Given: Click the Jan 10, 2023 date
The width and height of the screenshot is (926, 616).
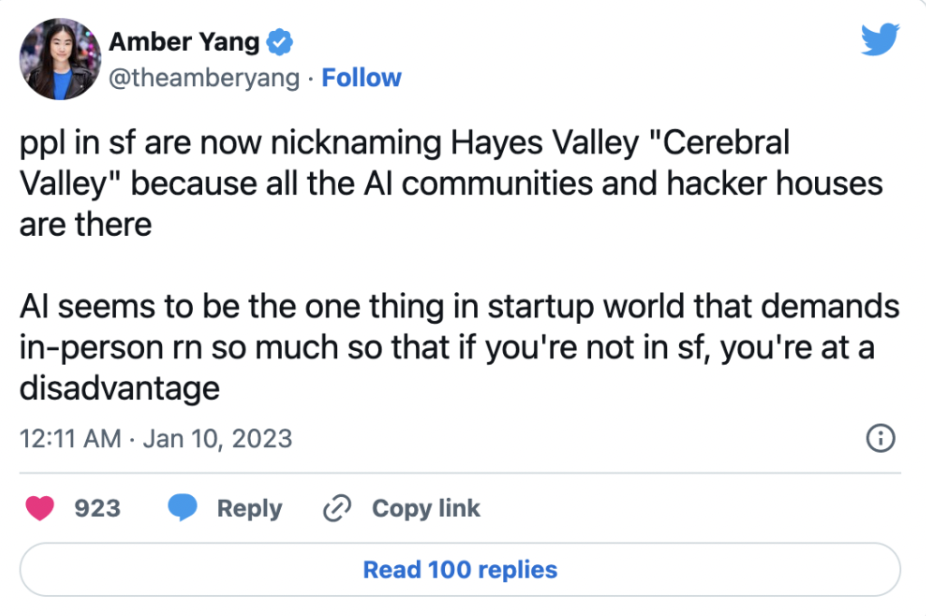Looking at the screenshot, I should (x=217, y=438).
